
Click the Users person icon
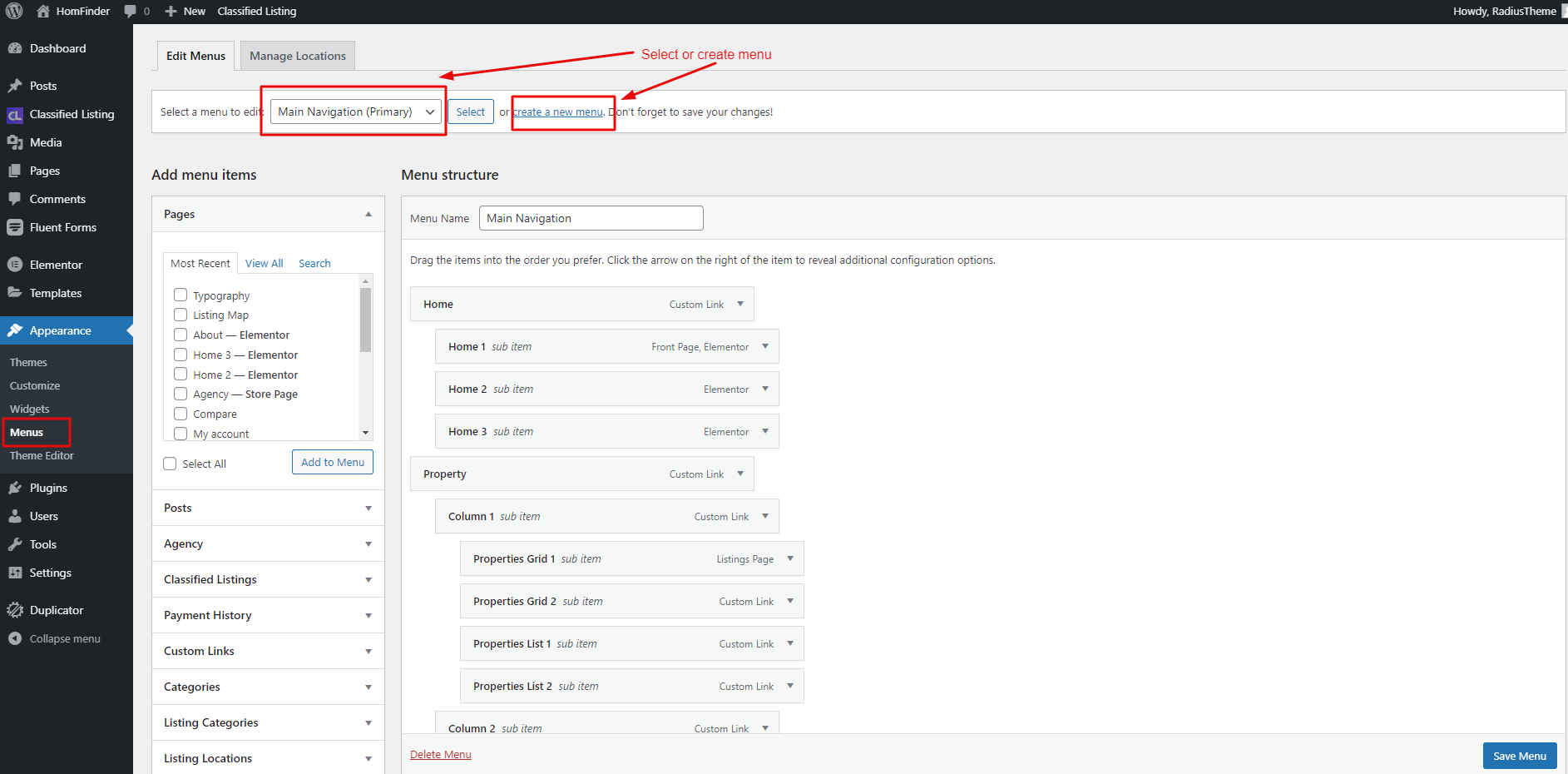tap(15, 516)
